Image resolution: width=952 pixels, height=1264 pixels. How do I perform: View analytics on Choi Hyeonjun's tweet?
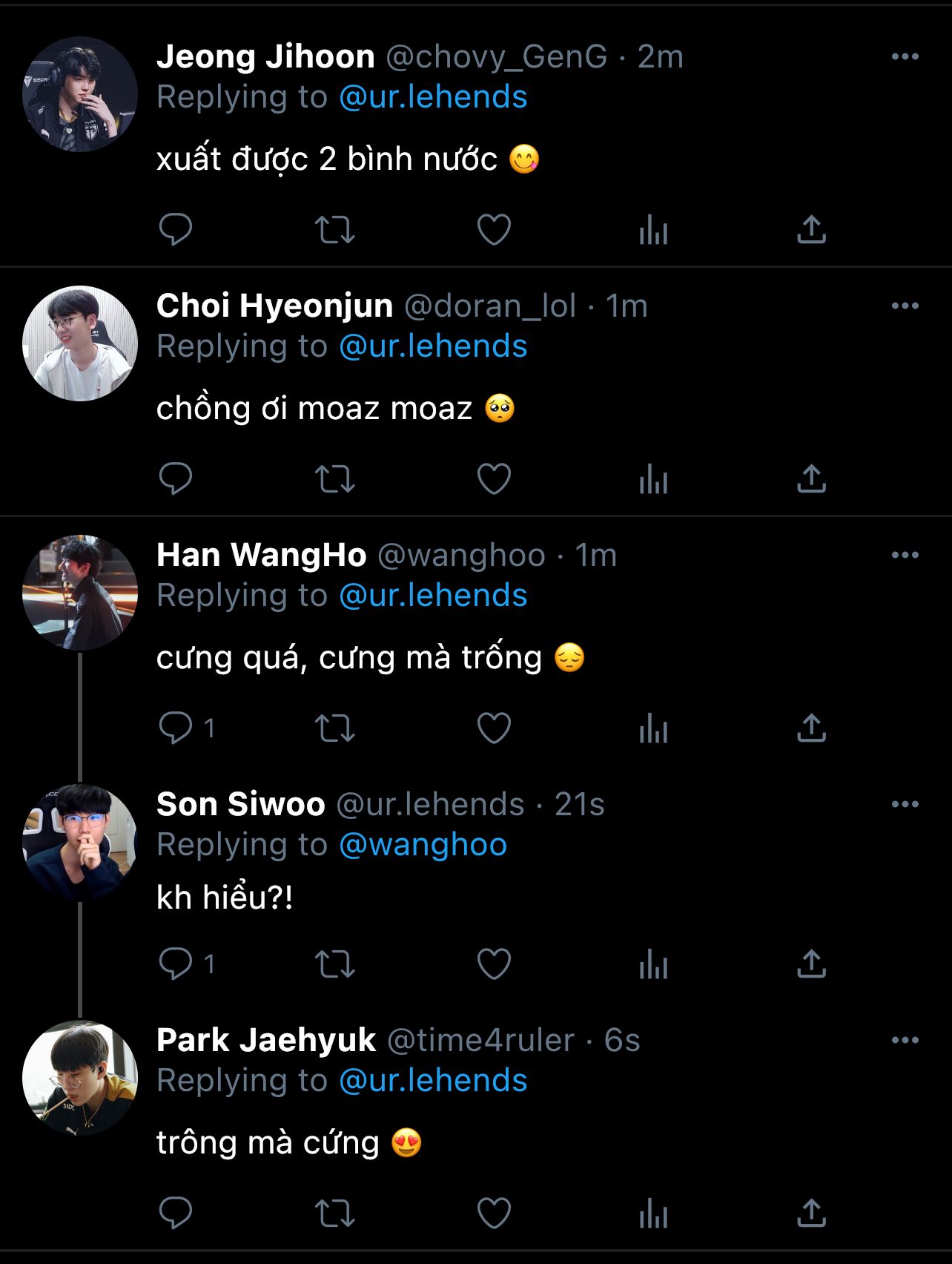[653, 478]
